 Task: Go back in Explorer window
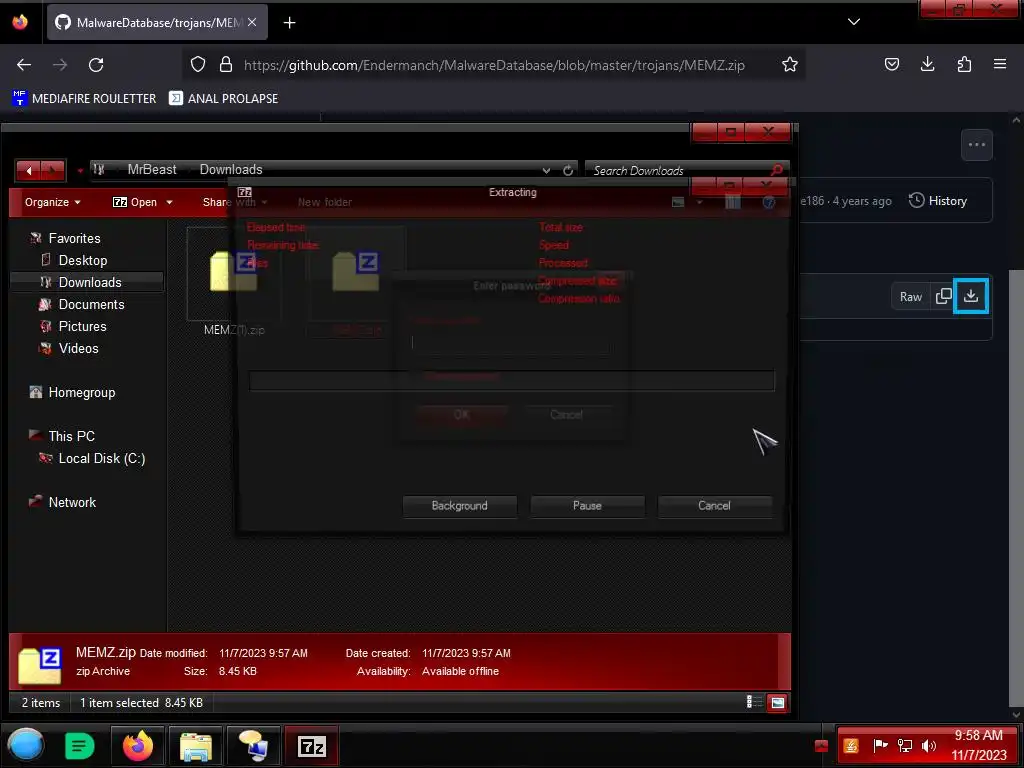[29, 171]
